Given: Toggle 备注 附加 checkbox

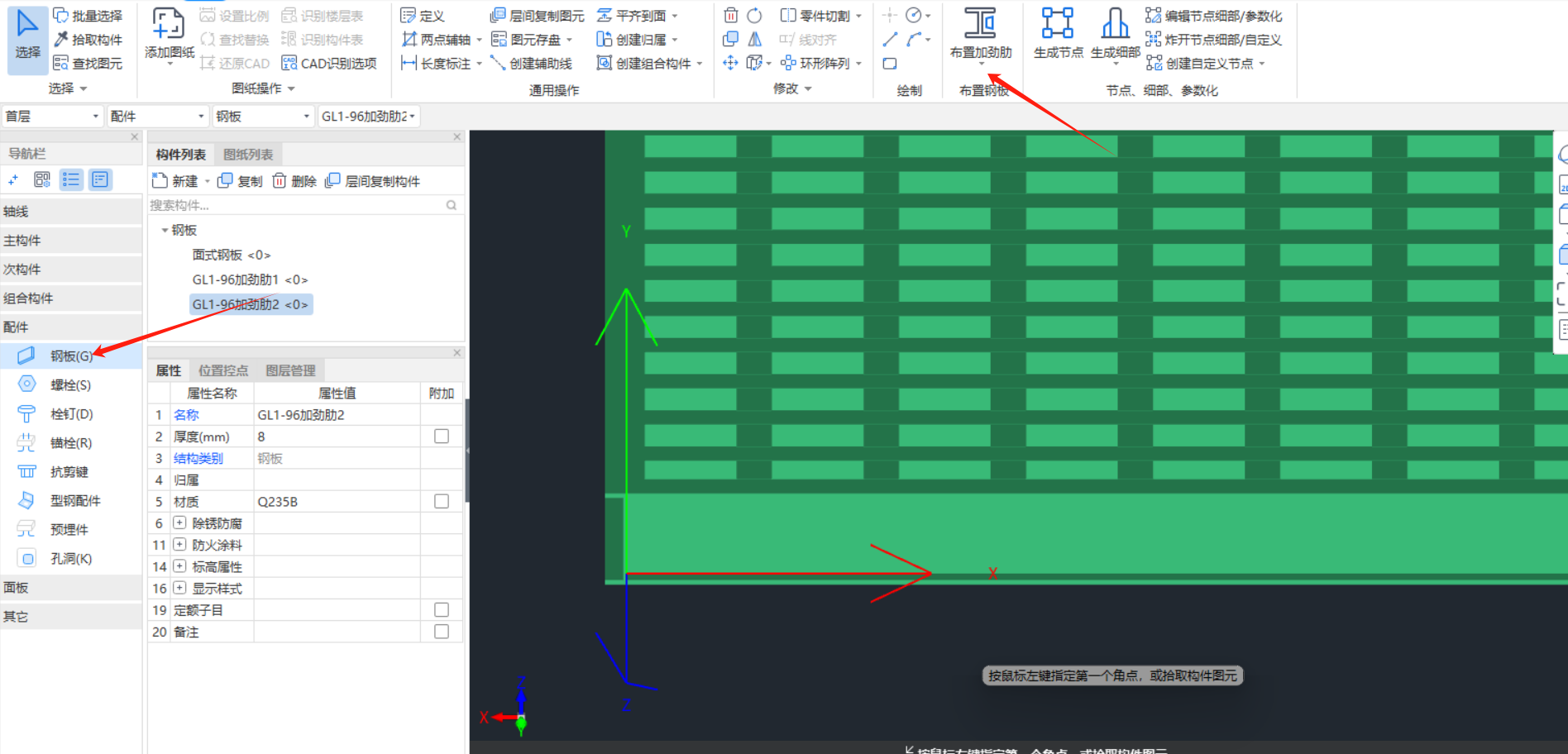Looking at the screenshot, I should pos(442,632).
